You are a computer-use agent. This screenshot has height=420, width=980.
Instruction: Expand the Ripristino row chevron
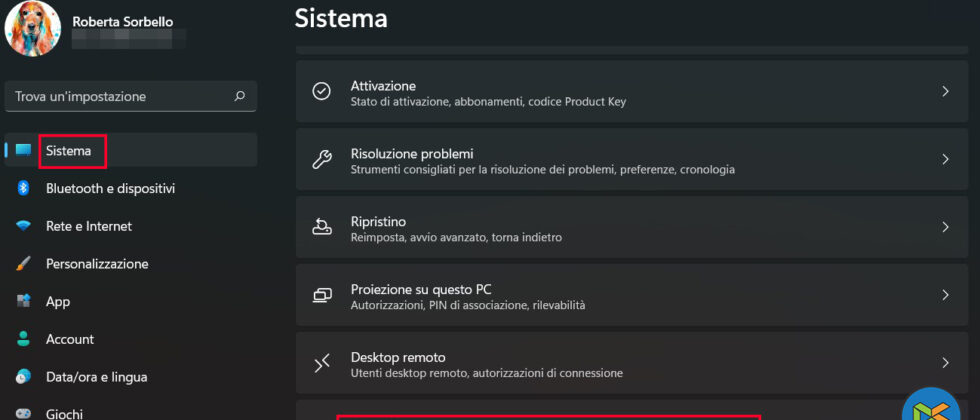click(x=945, y=228)
